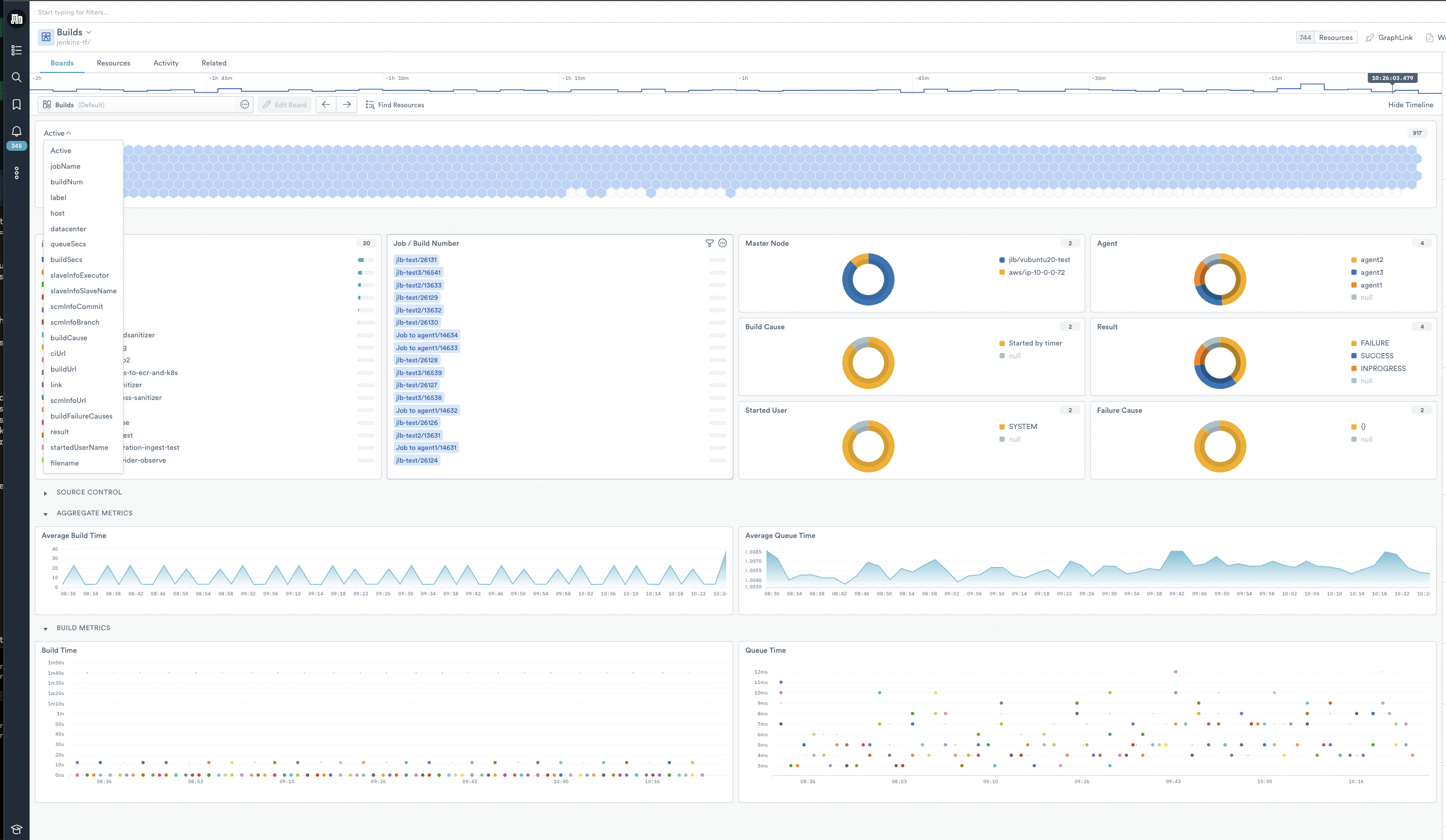The width and height of the screenshot is (1446, 840).
Task: Go back with the left arrow
Action: point(326,104)
